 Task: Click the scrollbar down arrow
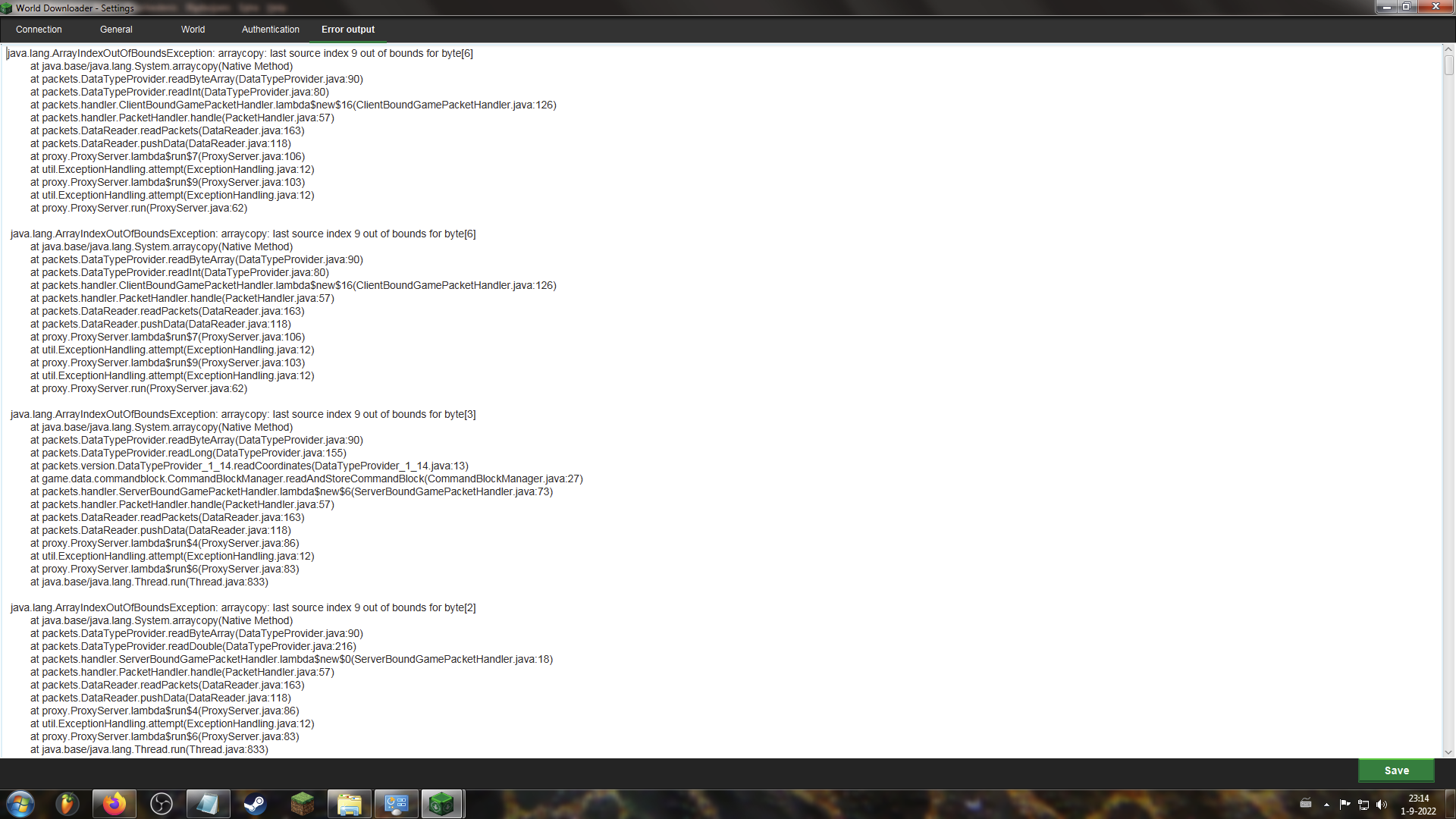click(1448, 752)
